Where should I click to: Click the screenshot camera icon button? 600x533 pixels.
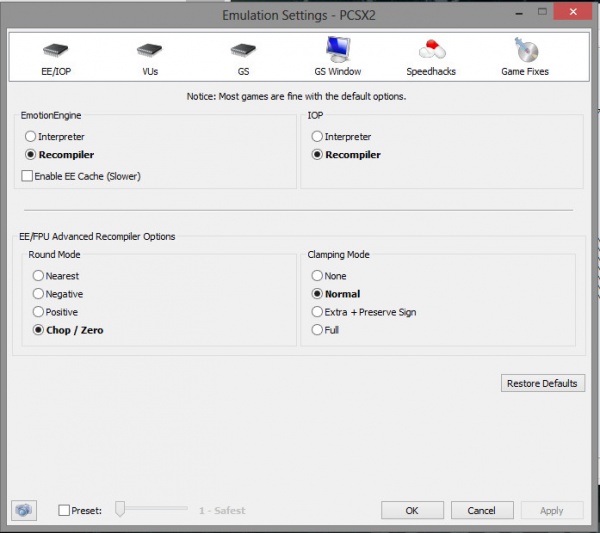tap(24, 510)
